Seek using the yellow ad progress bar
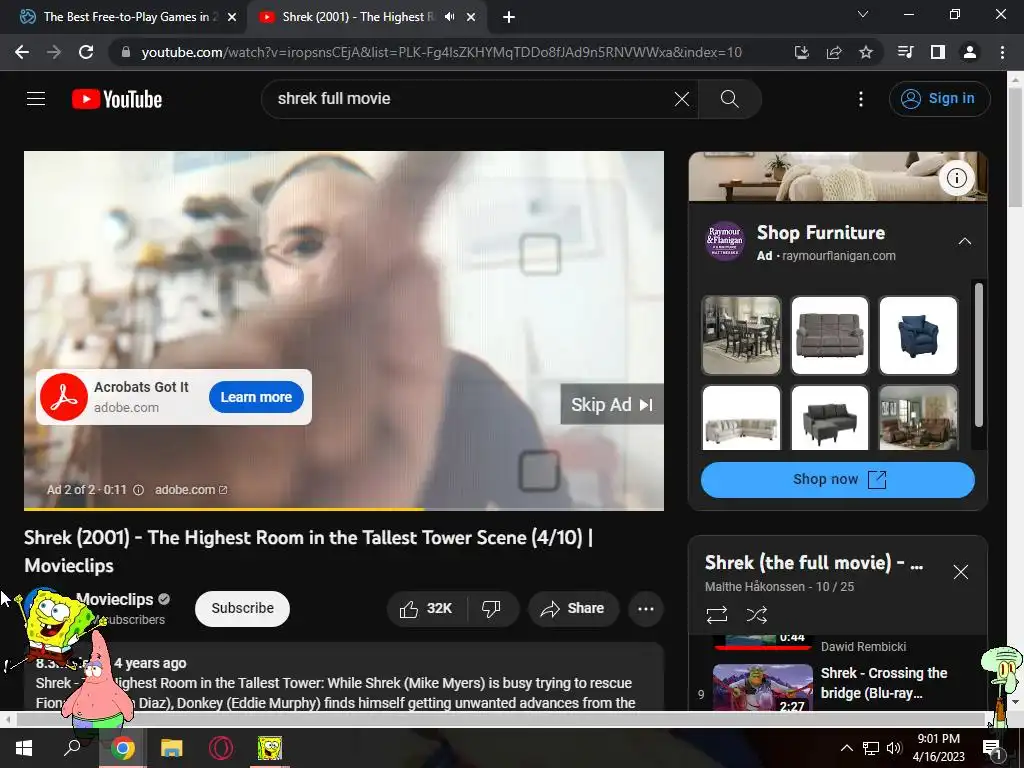Screen dimensions: 1024x768 point(344,509)
